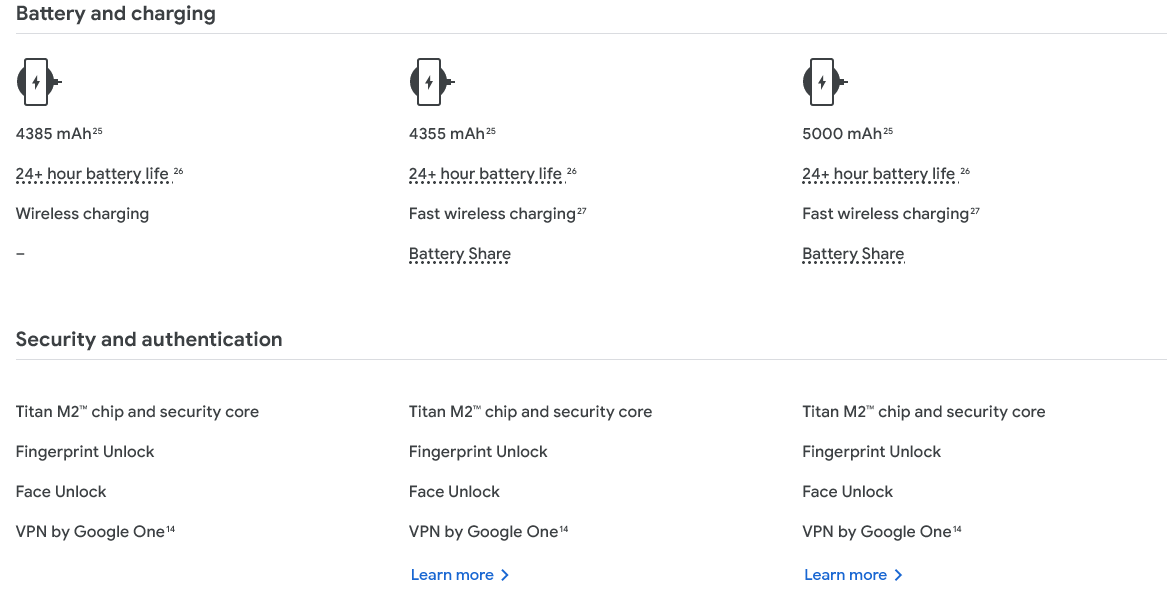The height and width of the screenshot is (592, 1167).
Task: Open the middle column's Learn more link
Action: coord(460,575)
